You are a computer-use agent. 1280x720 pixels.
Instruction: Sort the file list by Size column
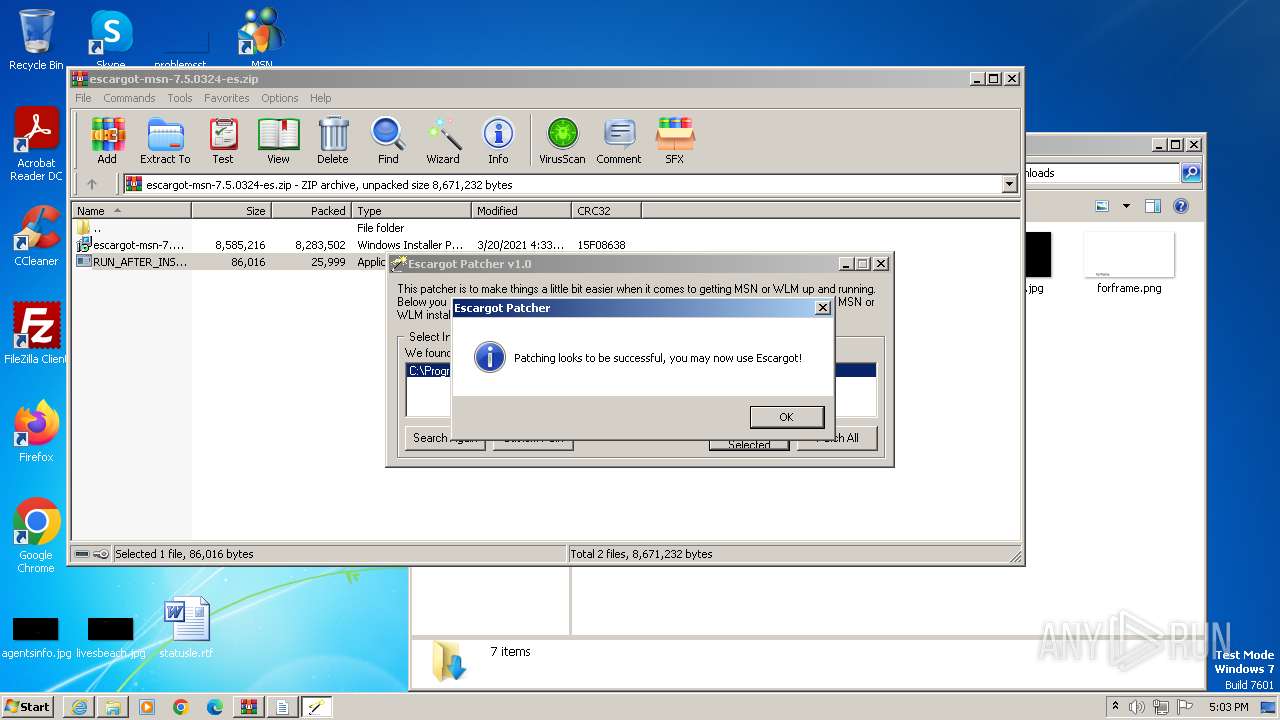pyautogui.click(x=231, y=211)
